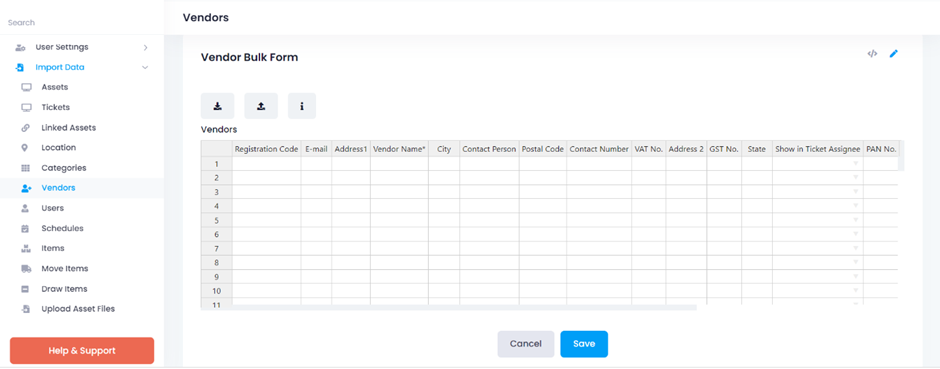Click the Vendors person icon
The height and width of the screenshot is (369, 940).
coord(26,188)
